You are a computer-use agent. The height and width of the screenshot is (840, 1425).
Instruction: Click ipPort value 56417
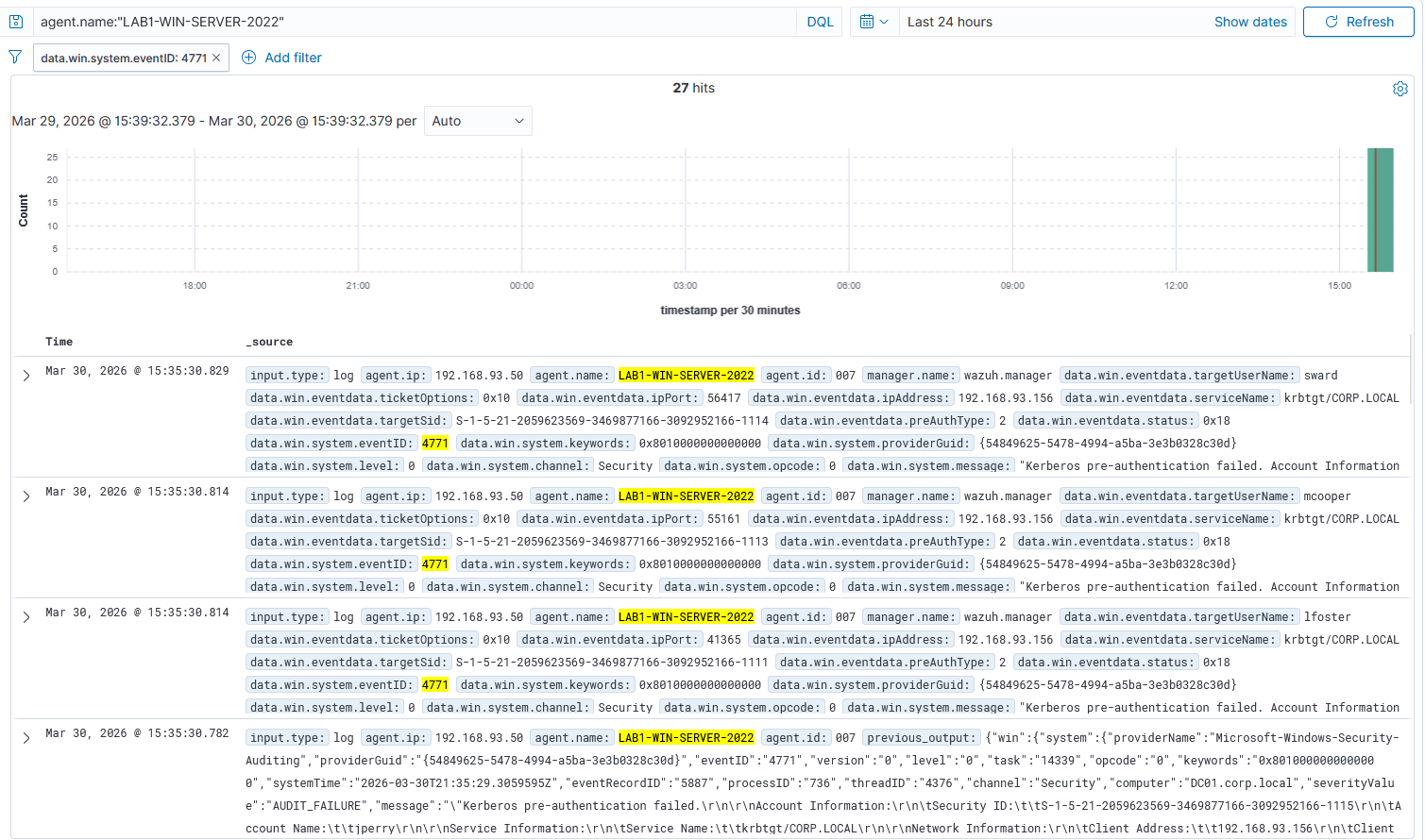point(724,398)
